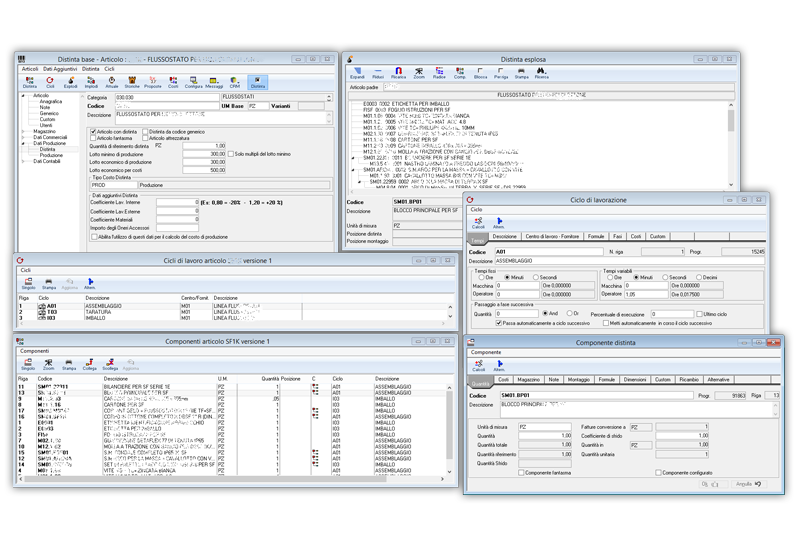Check Solo multipli del lotto minimo
The image size is (800, 542).
tap(231, 154)
